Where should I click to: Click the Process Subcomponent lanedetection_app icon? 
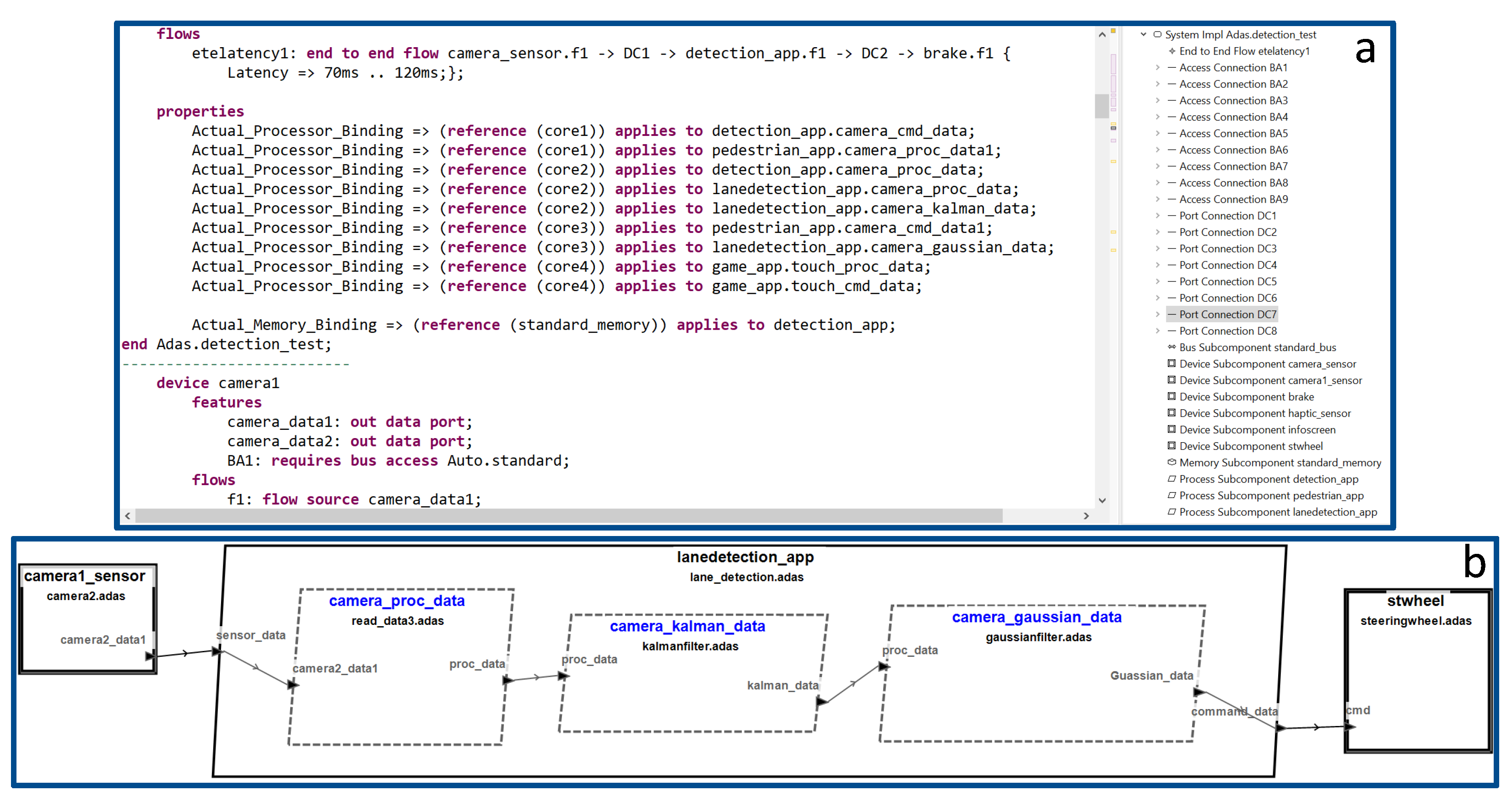pyautogui.click(x=1172, y=512)
